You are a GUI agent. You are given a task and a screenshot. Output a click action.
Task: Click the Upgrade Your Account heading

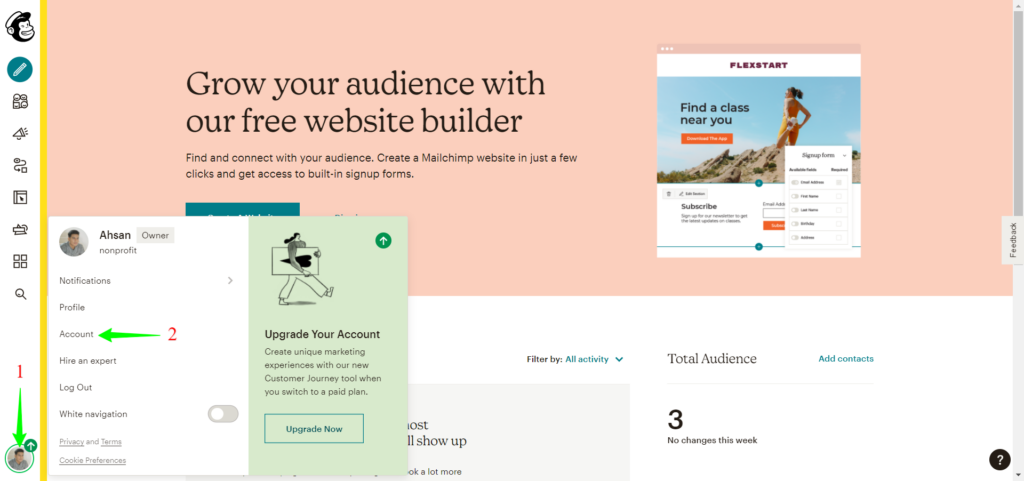(x=322, y=334)
